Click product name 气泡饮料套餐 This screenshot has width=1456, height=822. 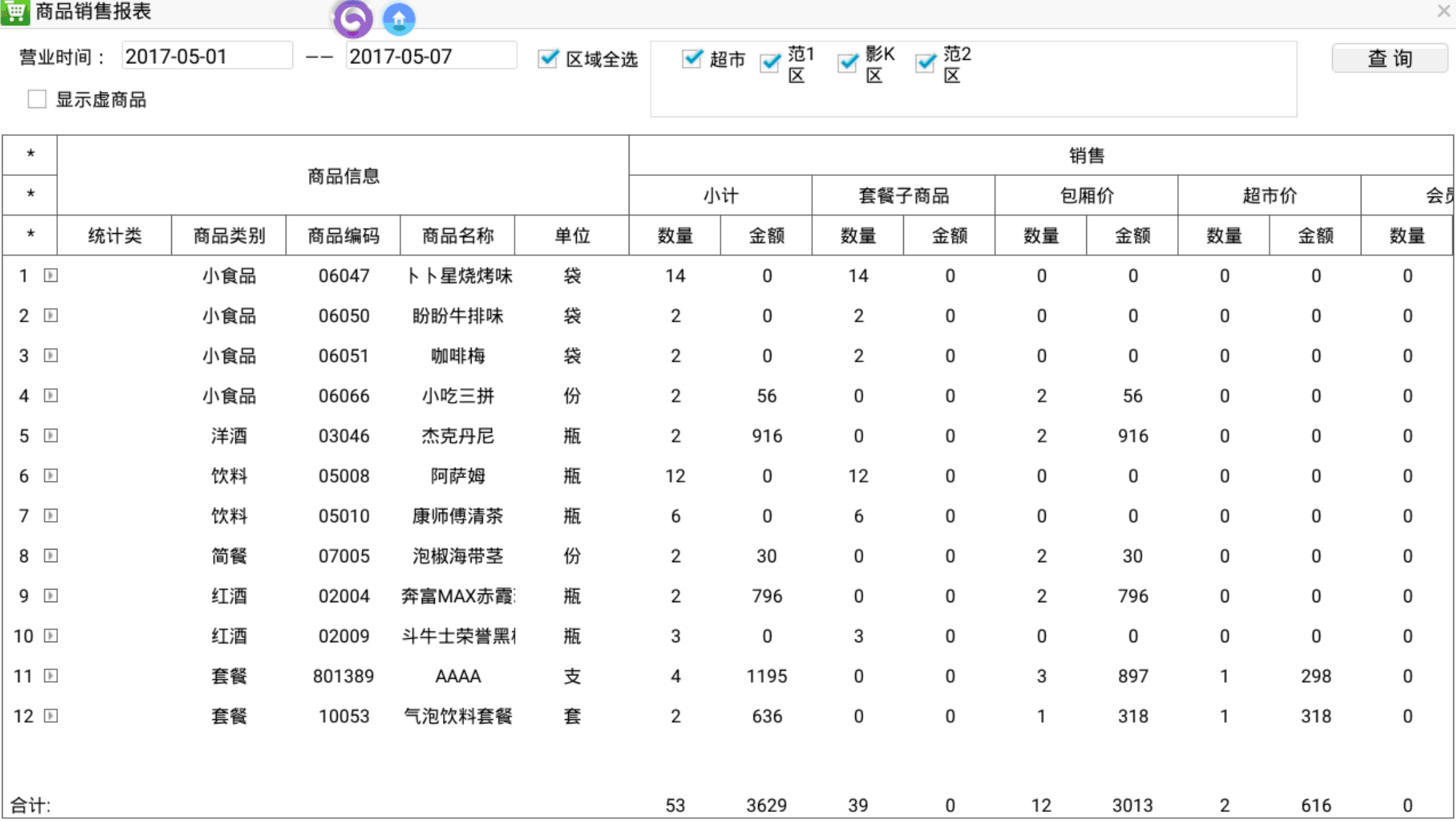458,715
